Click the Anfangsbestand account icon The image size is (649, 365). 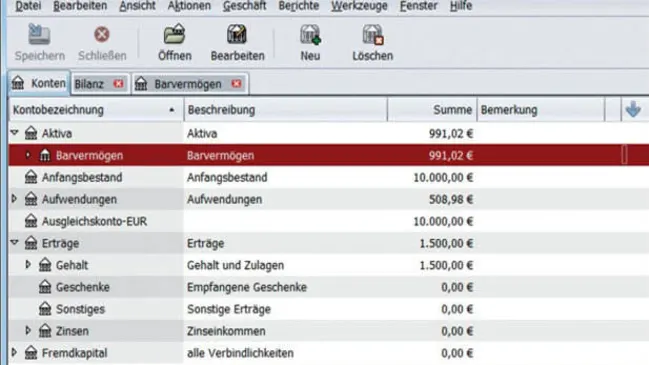point(31,177)
